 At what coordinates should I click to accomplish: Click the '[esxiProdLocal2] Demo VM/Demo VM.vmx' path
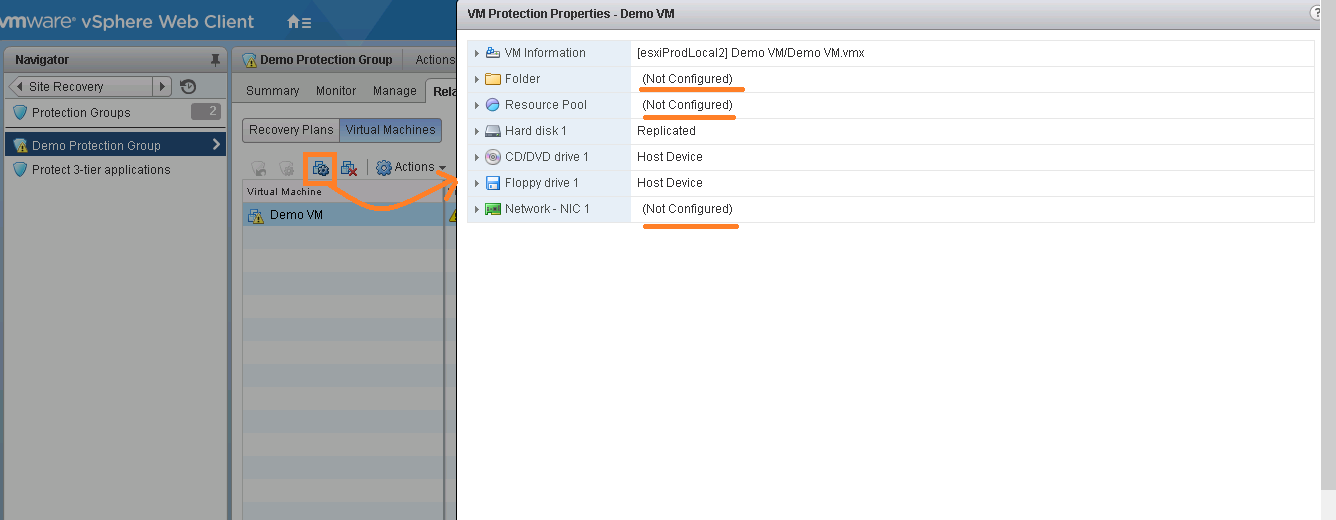tap(750, 53)
